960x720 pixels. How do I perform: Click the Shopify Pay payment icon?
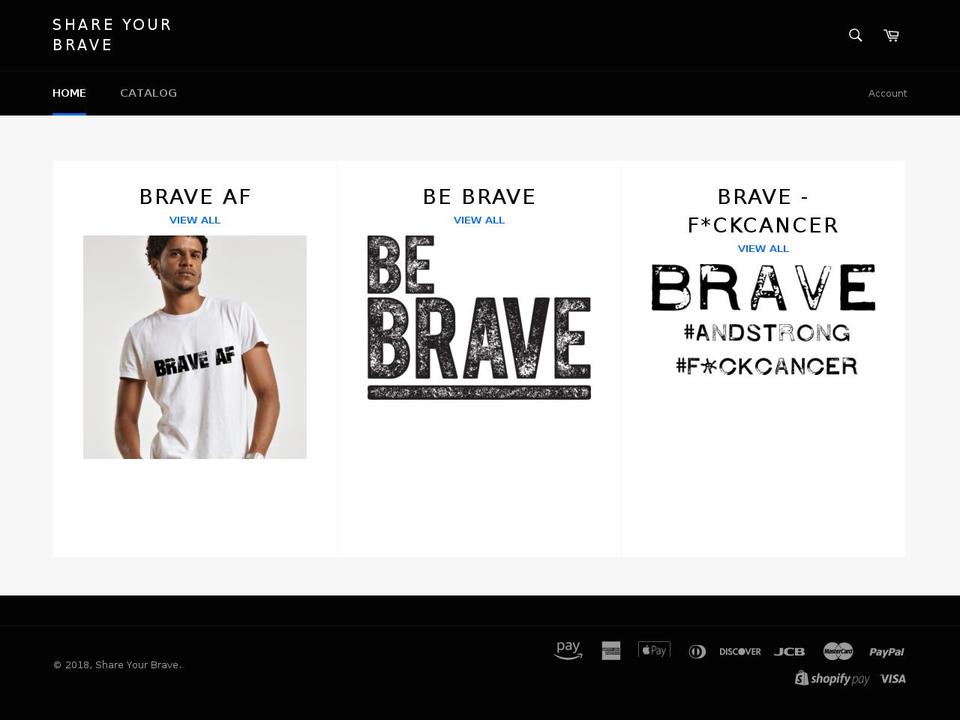point(832,678)
